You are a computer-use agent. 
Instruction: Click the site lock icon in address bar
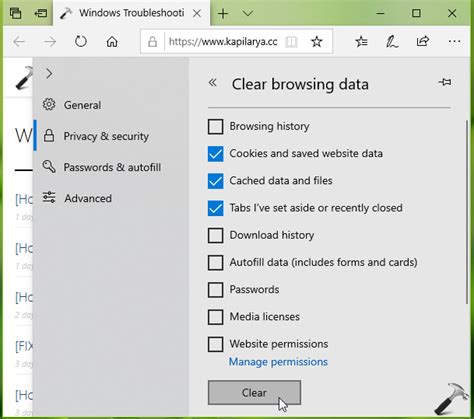point(152,42)
